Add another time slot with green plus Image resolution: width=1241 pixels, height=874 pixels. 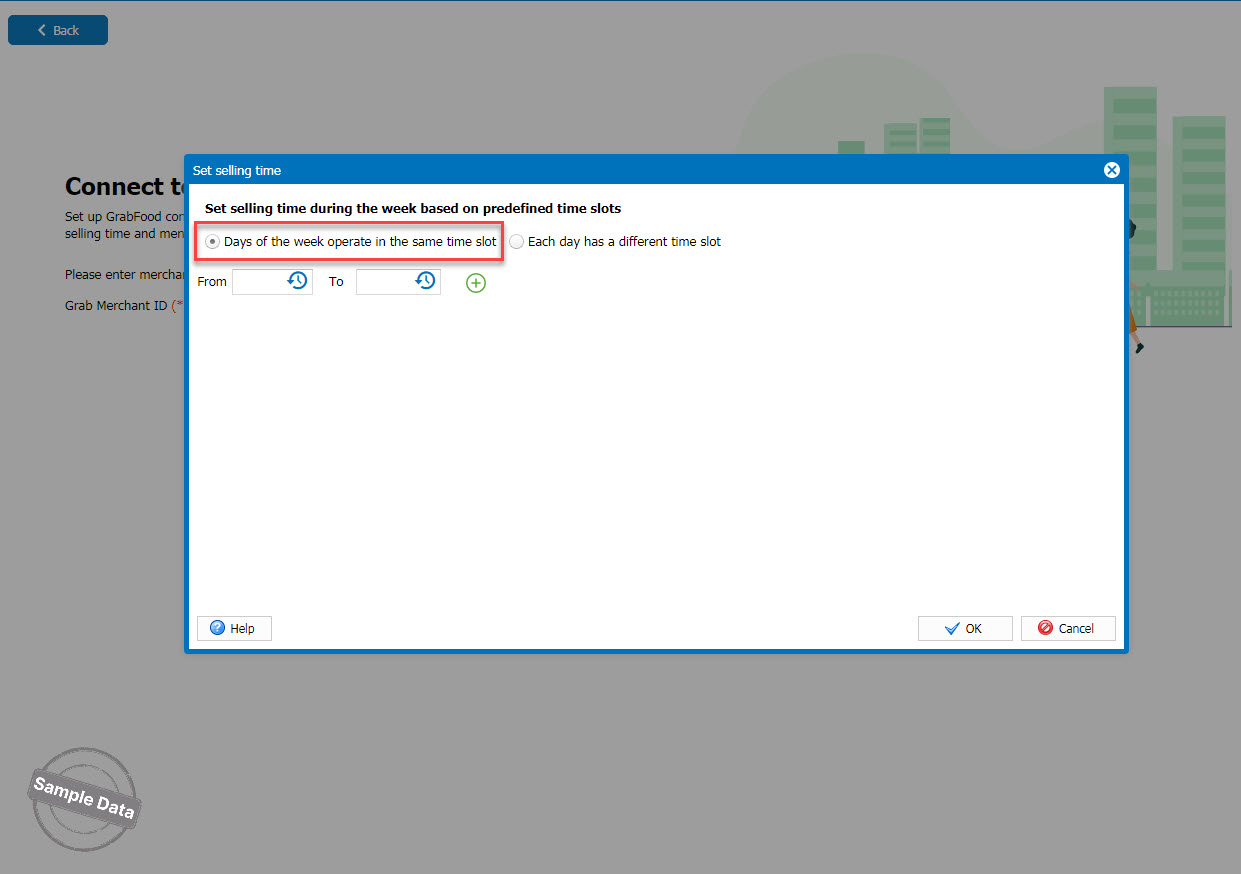(476, 283)
